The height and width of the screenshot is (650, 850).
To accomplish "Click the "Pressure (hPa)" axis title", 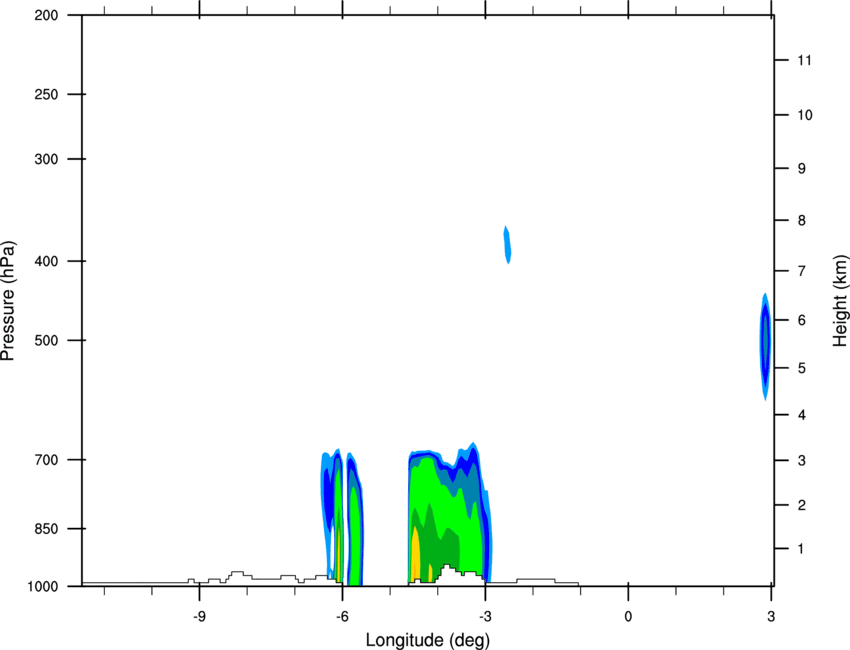I will pos(8,300).
